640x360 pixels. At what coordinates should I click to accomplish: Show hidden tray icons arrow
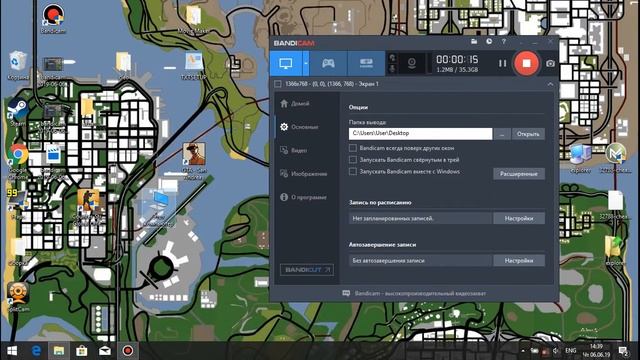click(x=523, y=351)
